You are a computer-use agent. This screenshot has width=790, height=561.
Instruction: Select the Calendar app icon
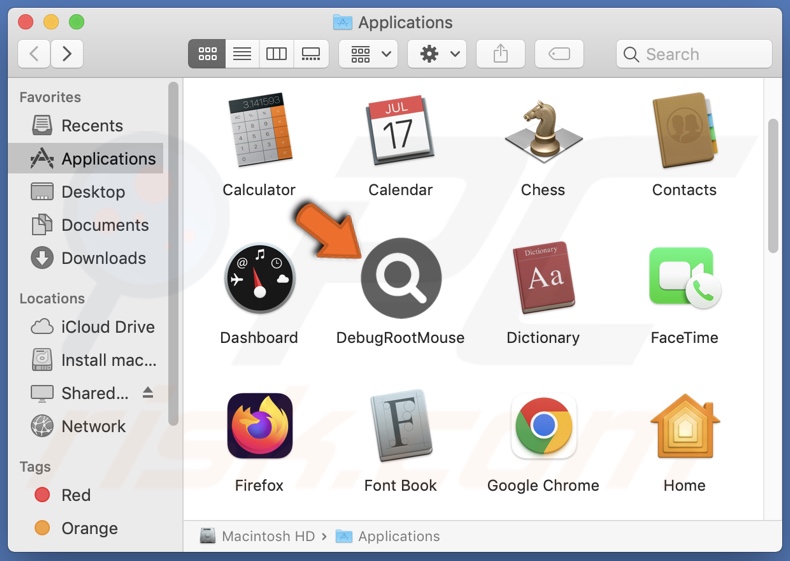pyautogui.click(x=401, y=131)
